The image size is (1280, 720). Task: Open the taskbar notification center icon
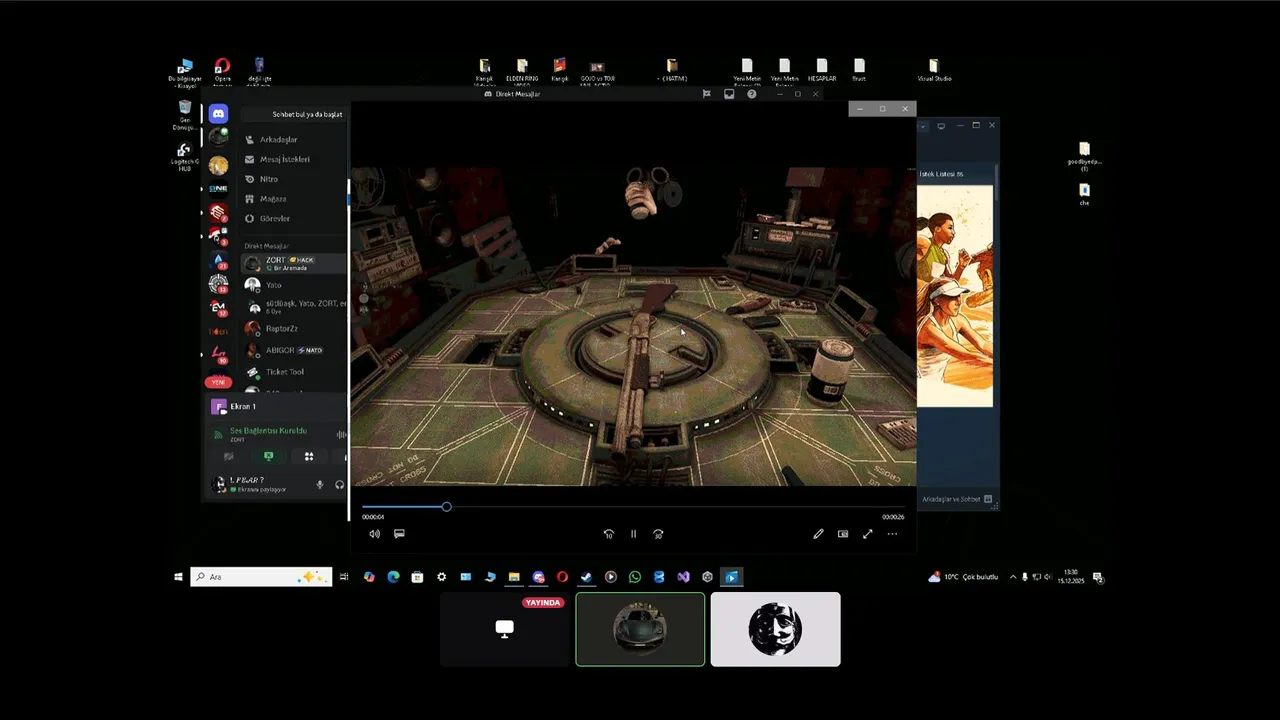click(x=1098, y=577)
